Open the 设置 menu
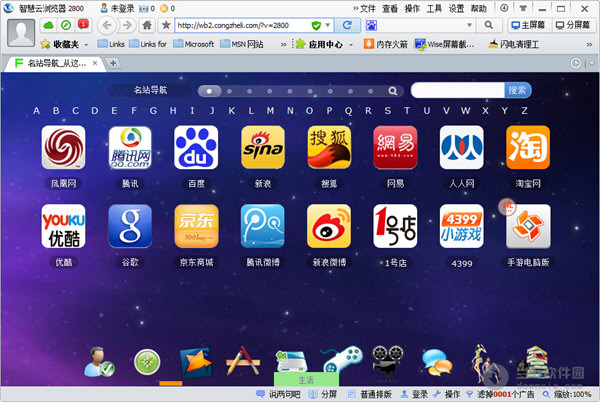This screenshot has width=600, height=402. (x=457, y=8)
